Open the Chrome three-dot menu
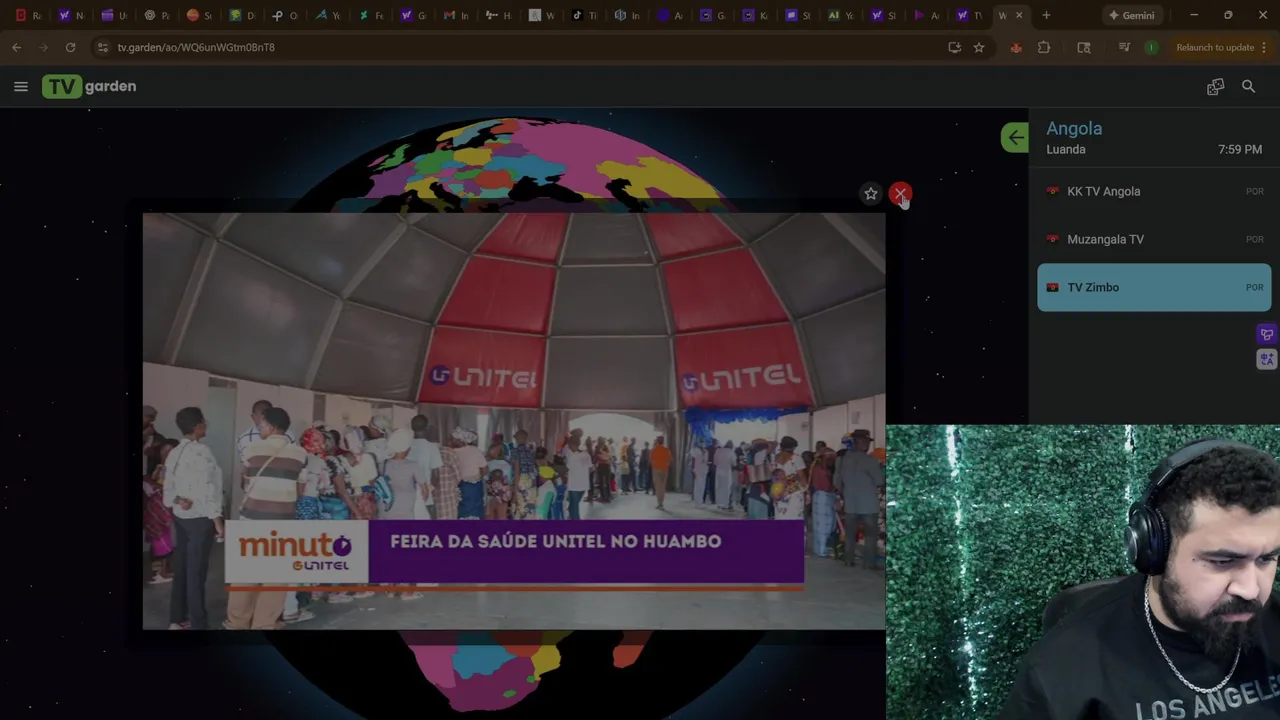Image resolution: width=1280 pixels, height=720 pixels. (x=1265, y=47)
